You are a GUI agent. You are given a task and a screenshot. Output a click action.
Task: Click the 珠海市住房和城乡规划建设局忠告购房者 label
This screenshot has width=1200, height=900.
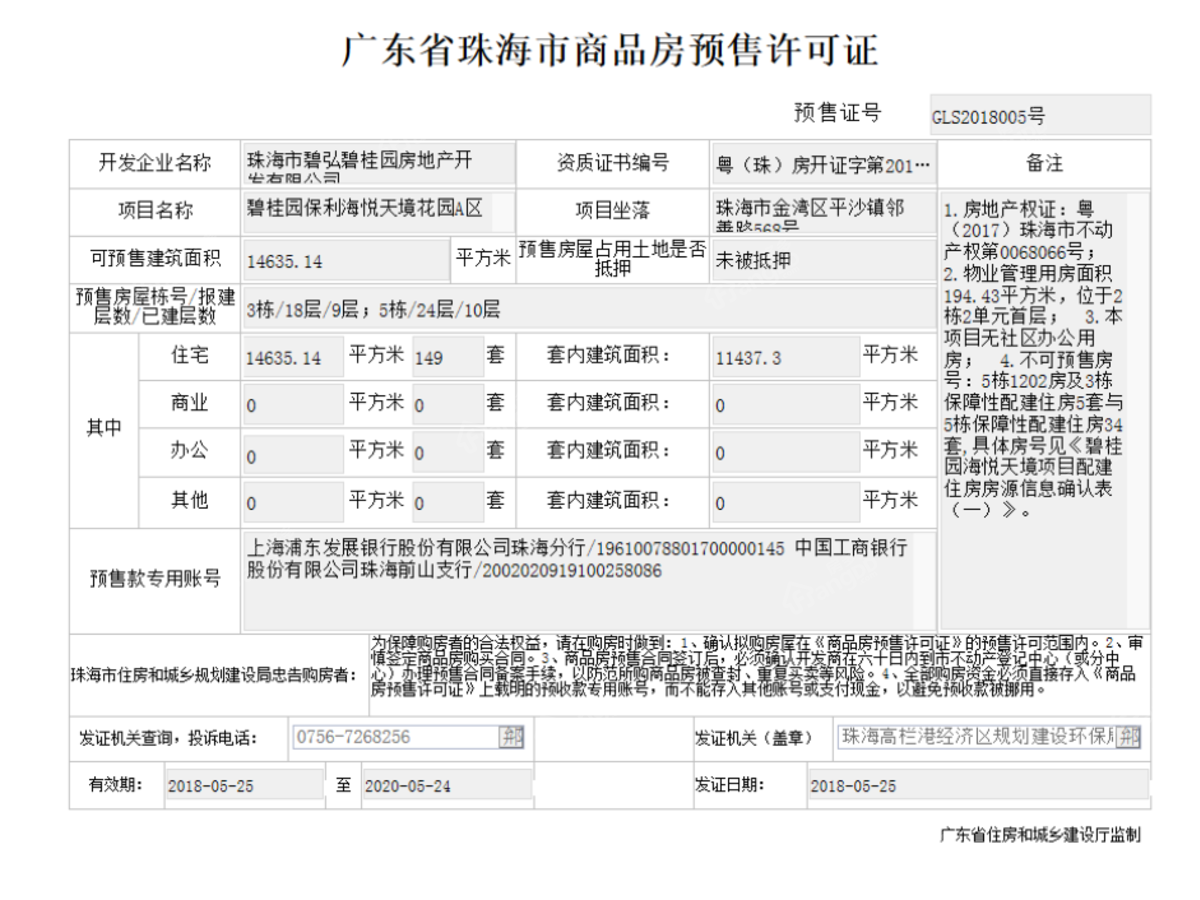(214, 675)
